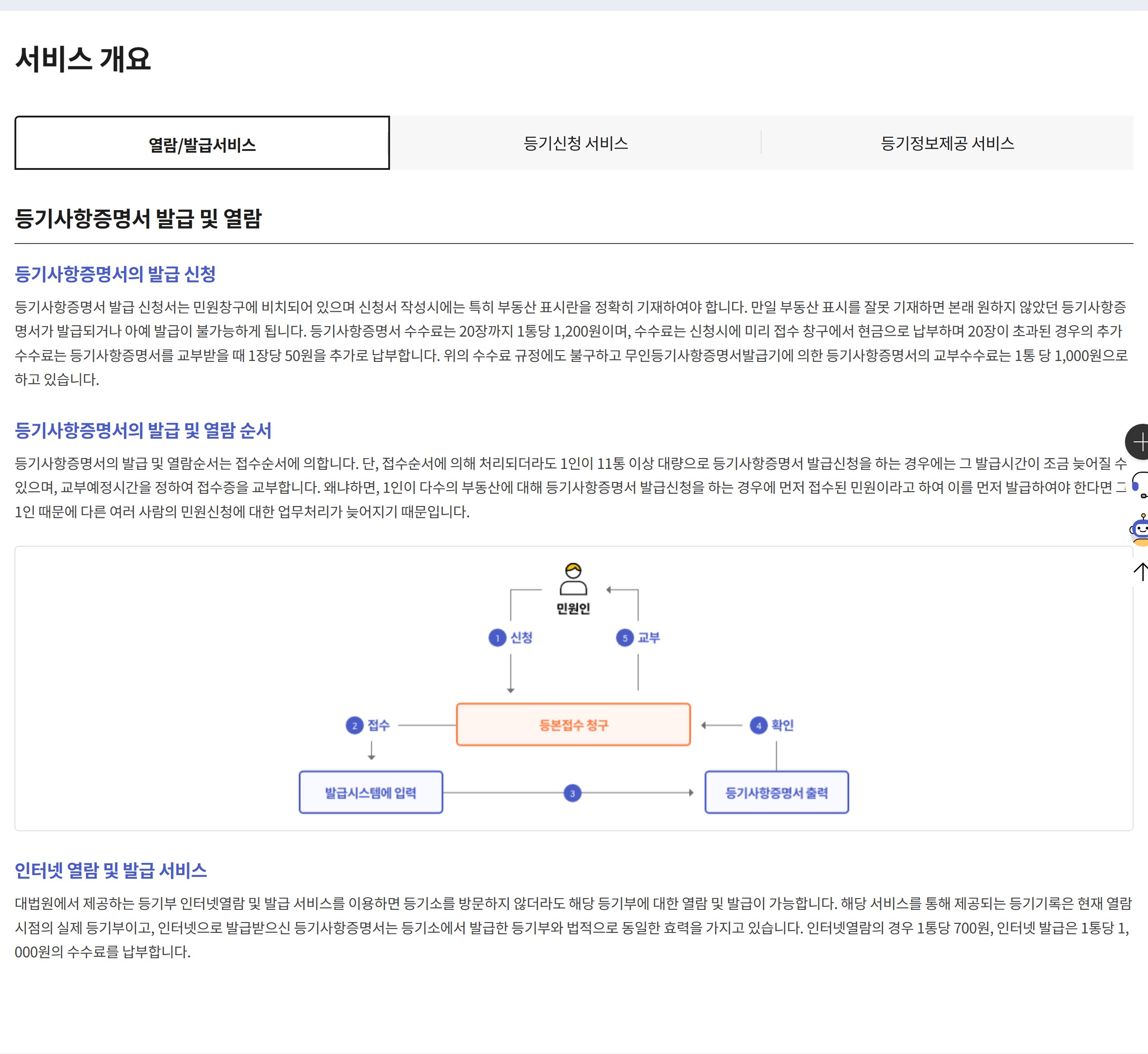Viewport: 1148px width, 1054px height.
Task: Click the 등기사항증명서 출력 box
Action: [x=776, y=792]
